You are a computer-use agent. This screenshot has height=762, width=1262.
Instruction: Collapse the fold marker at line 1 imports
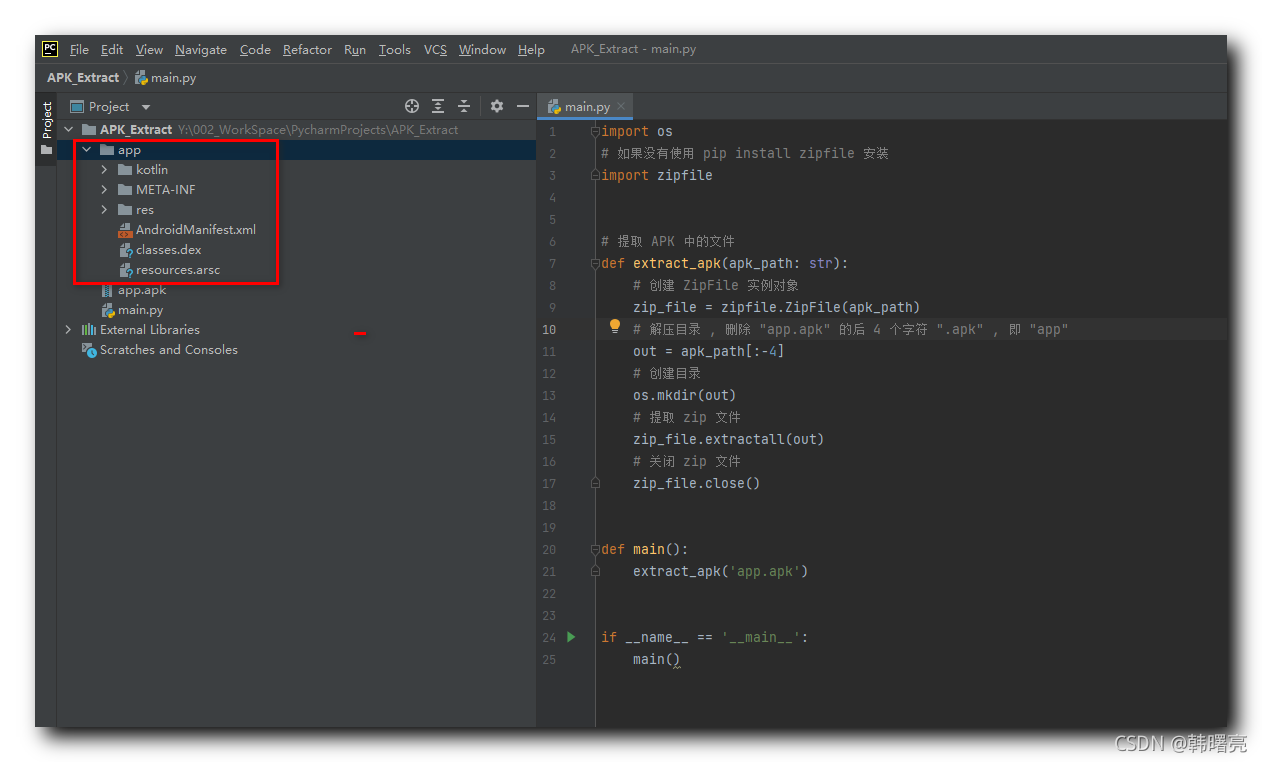(595, 131)
